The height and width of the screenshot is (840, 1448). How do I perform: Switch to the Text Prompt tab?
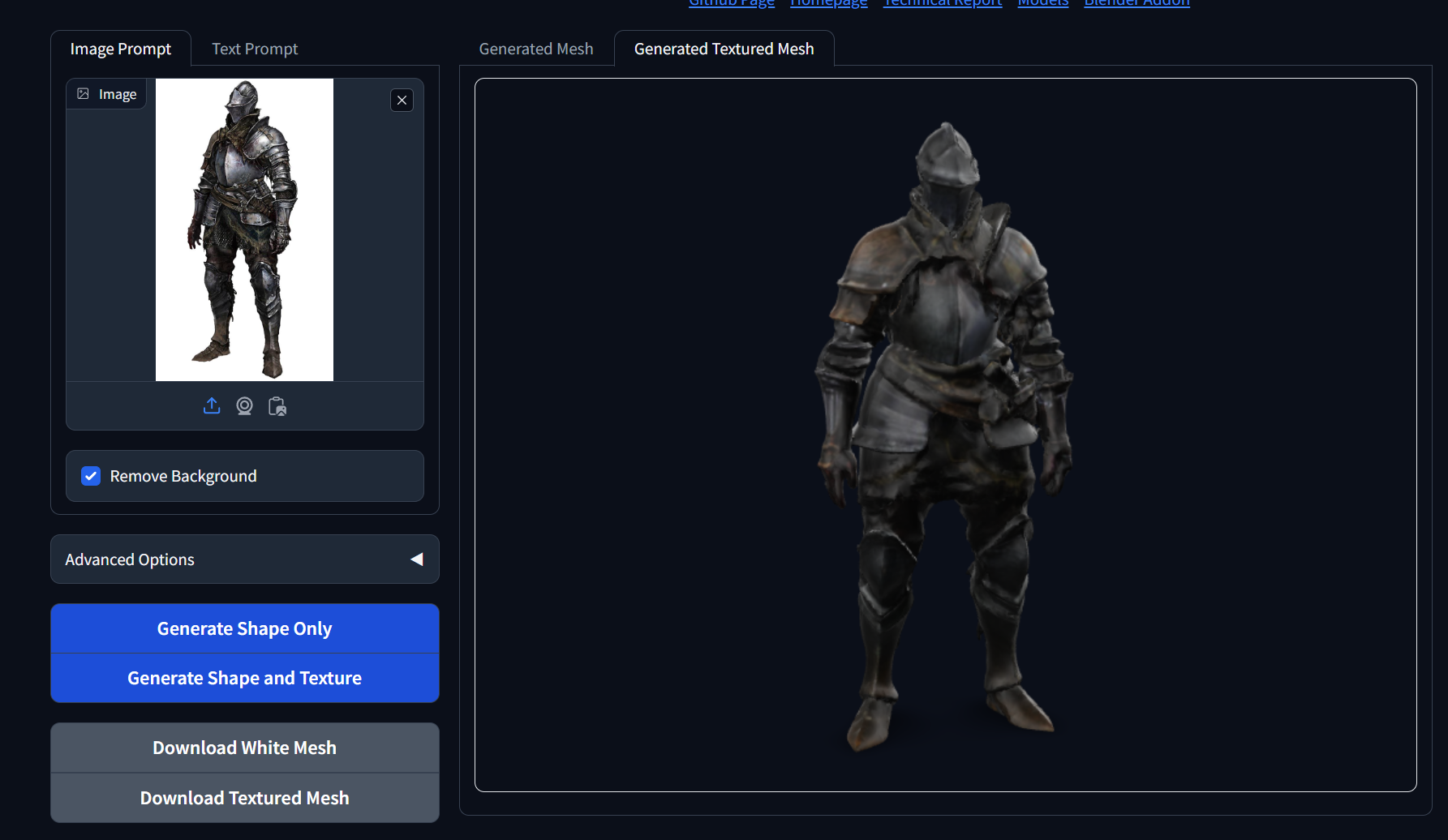click(x=255, y=49)
